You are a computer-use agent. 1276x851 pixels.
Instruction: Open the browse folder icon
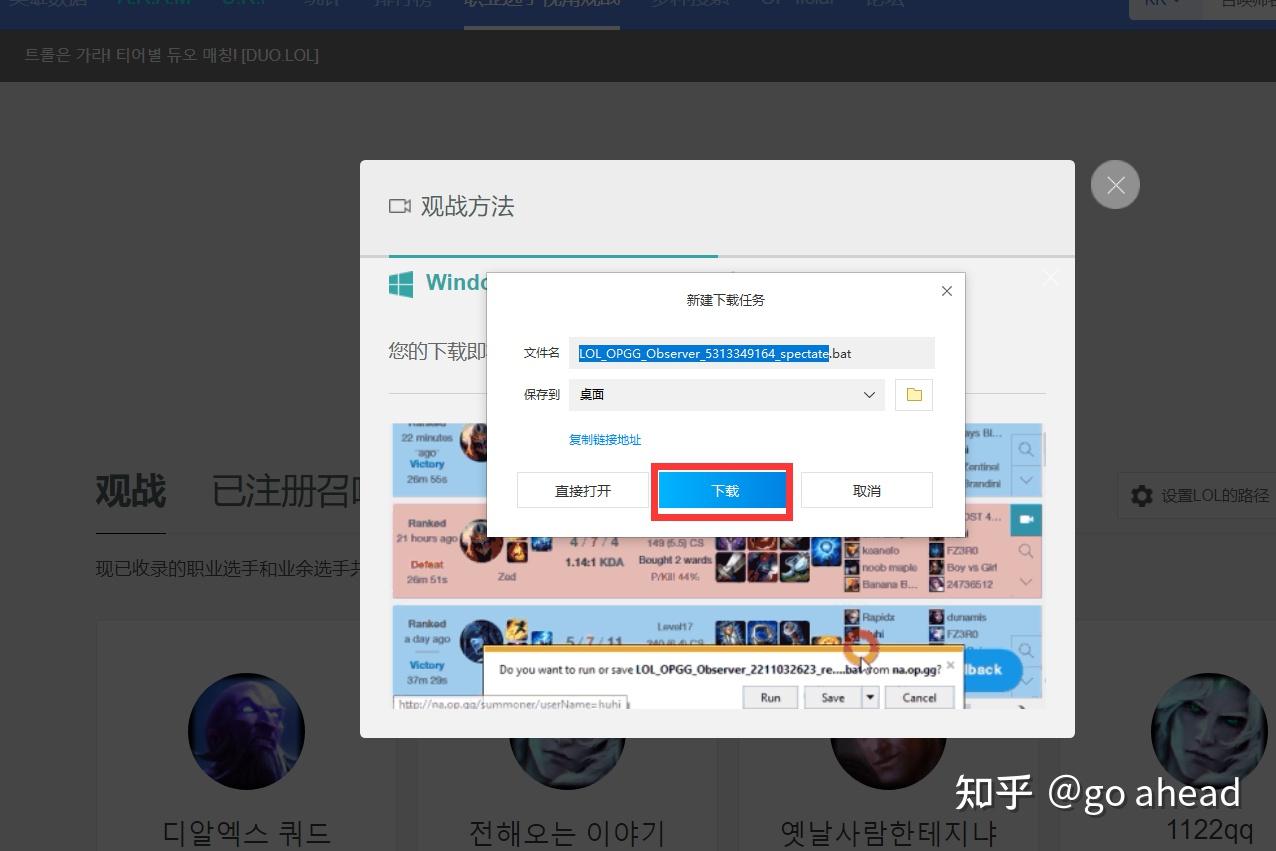(914, 394)
